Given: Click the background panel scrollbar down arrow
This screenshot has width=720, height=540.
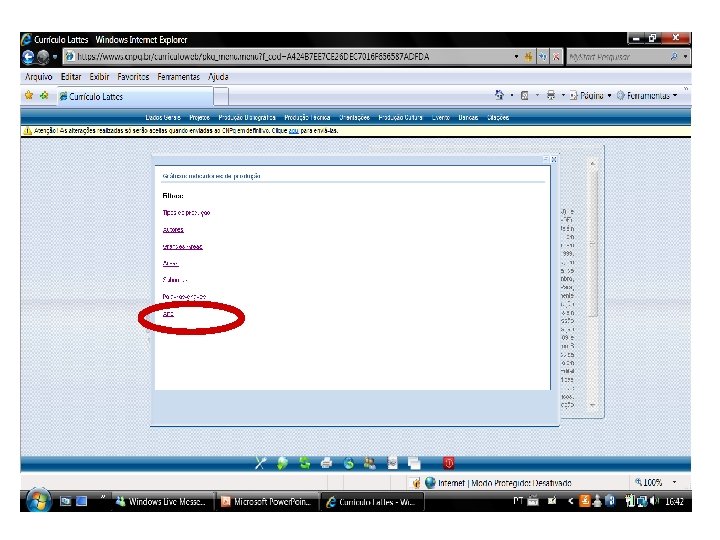Looking at the screenshot, I should coord(592,405).
